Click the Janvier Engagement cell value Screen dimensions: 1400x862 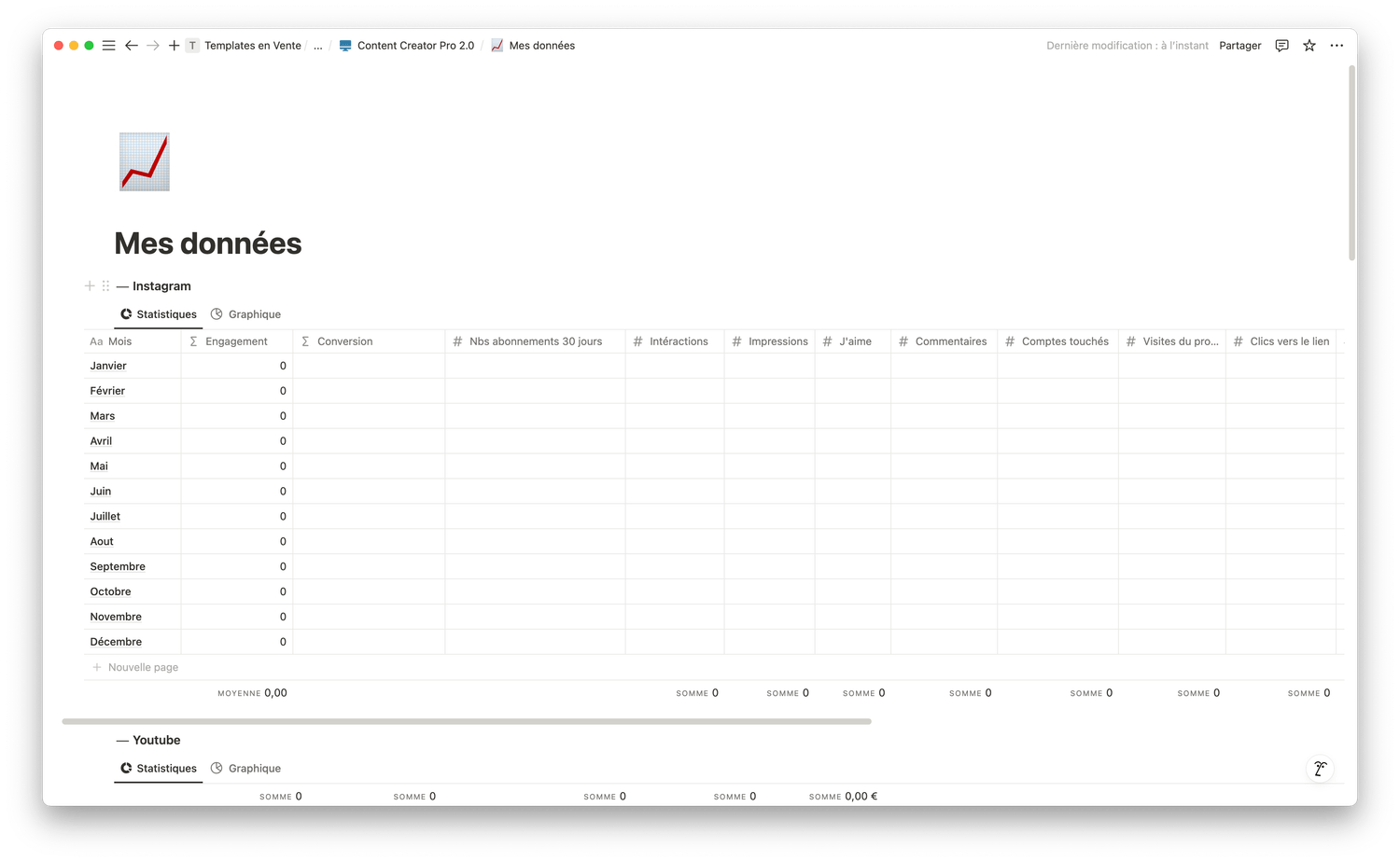tap(283, 366)
